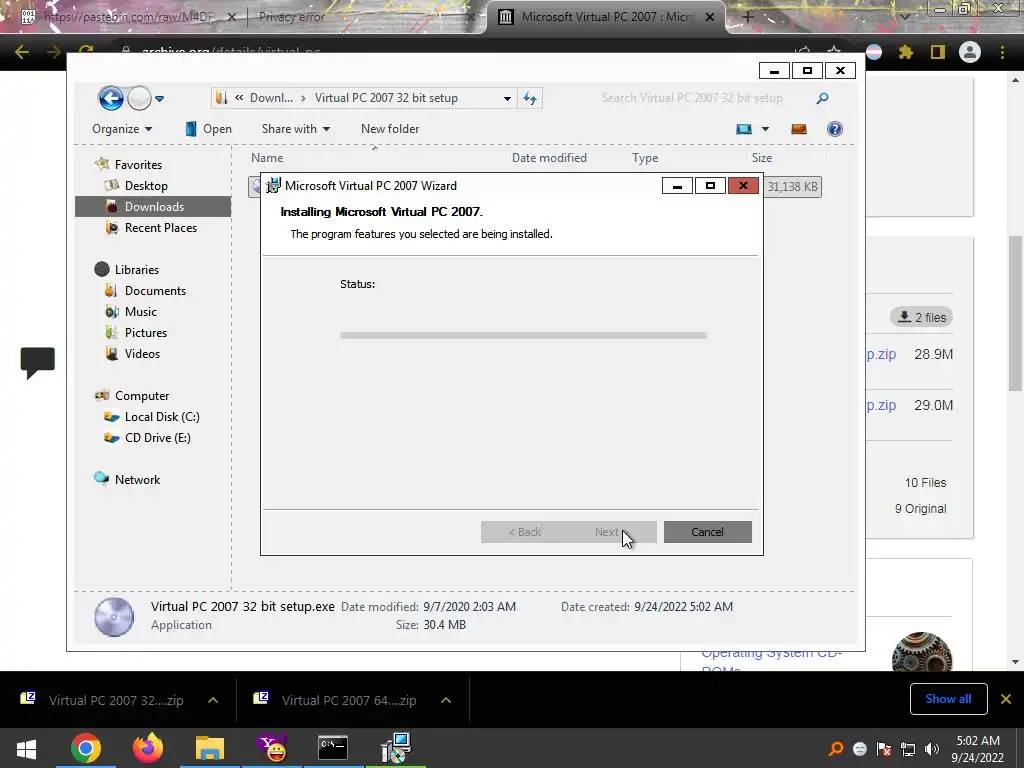
Task: Open the 28.9M zip link
Action: (881, 354)
